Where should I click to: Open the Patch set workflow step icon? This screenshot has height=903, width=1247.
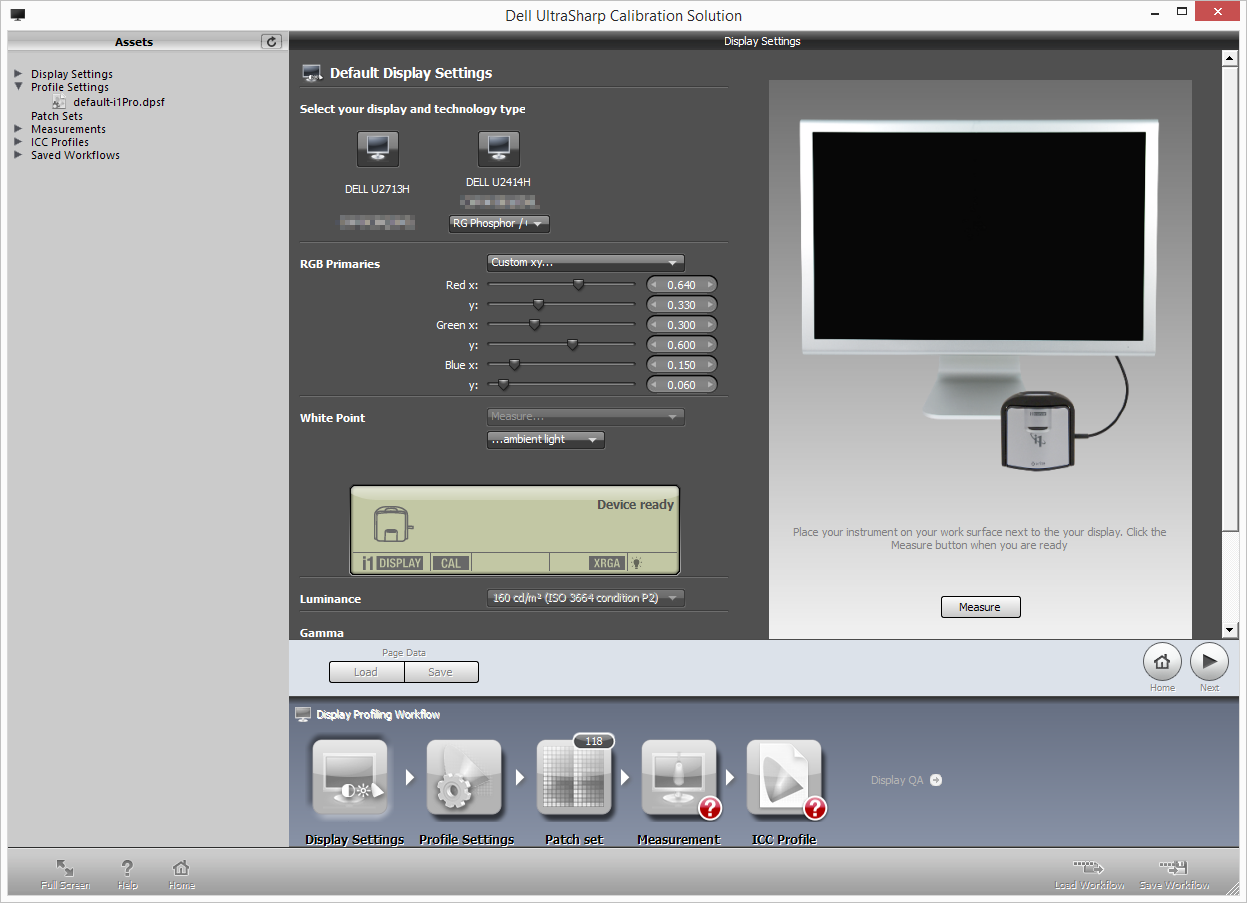tap(573, 778)
